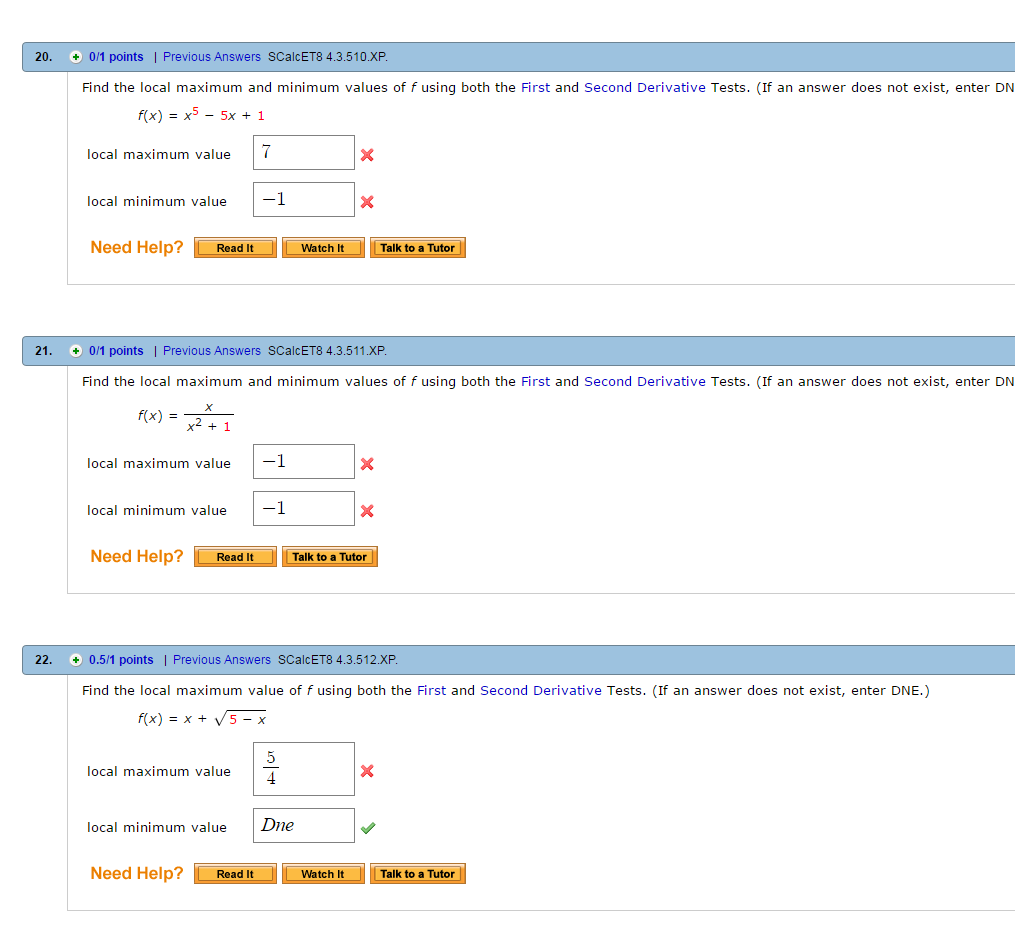Click question 20's local maximum answer box
Image resolution: width=1015 pixels, height=931 pixels.
pos(303,152)
